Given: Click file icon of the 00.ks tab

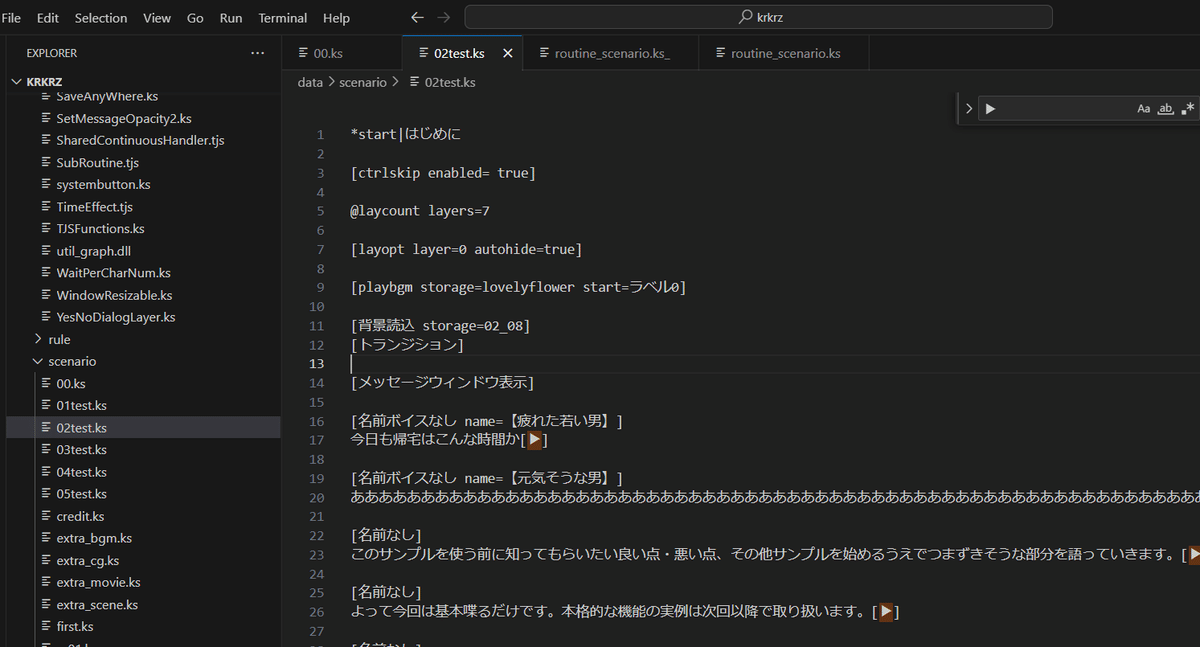Looking at the screenshot, I should [303, 53].
